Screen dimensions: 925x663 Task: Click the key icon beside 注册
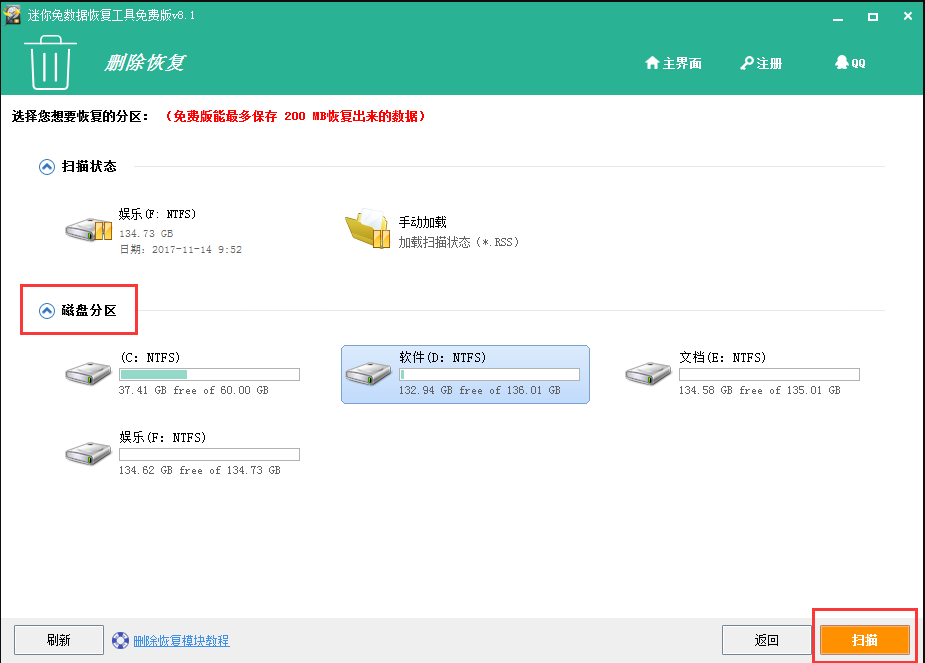747,63
